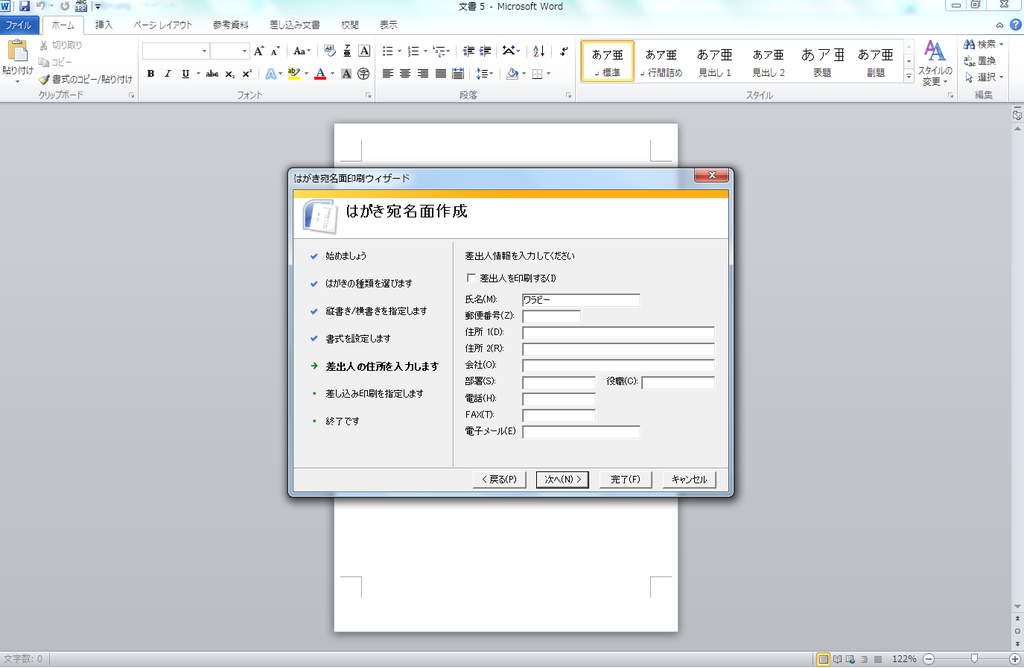Click Replace (置換) in editing group
Viewport: 1024px width, 668px height.
coord(980,61)
